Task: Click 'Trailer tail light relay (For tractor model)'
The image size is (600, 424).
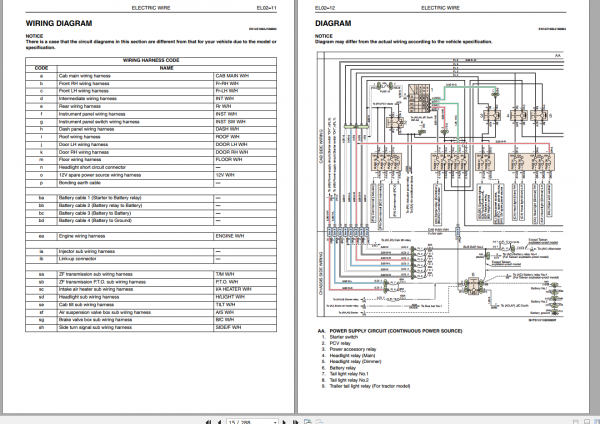Action: pos(370,386)
